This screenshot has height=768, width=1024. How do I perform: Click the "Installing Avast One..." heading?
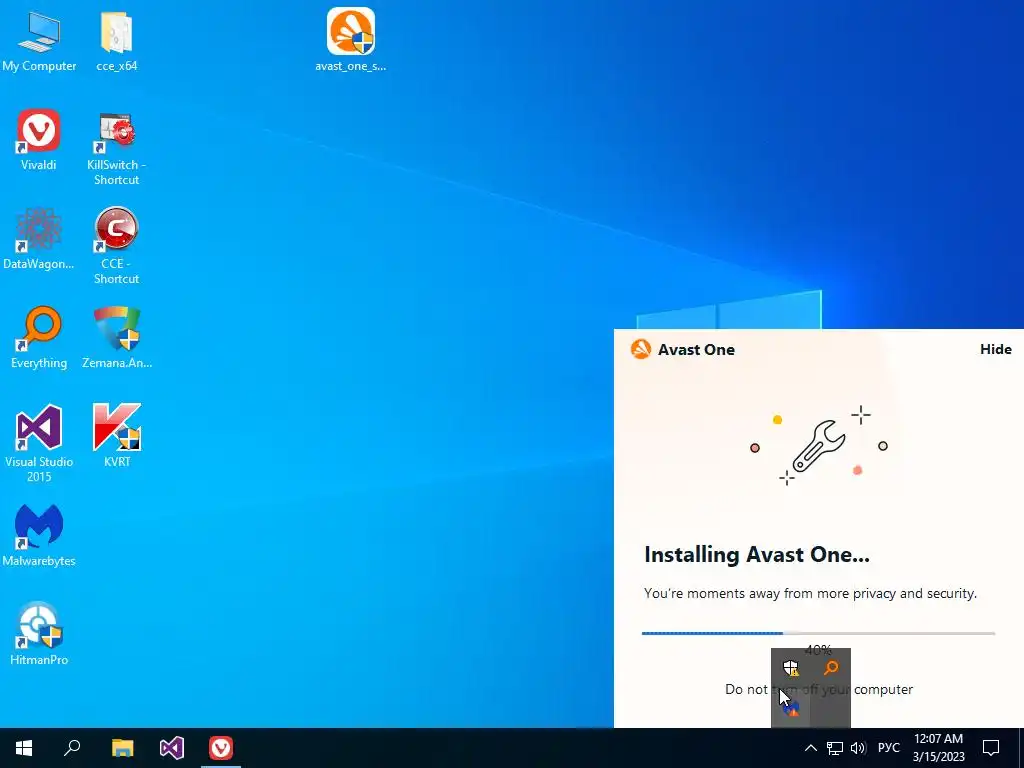[x=757, y=555]
